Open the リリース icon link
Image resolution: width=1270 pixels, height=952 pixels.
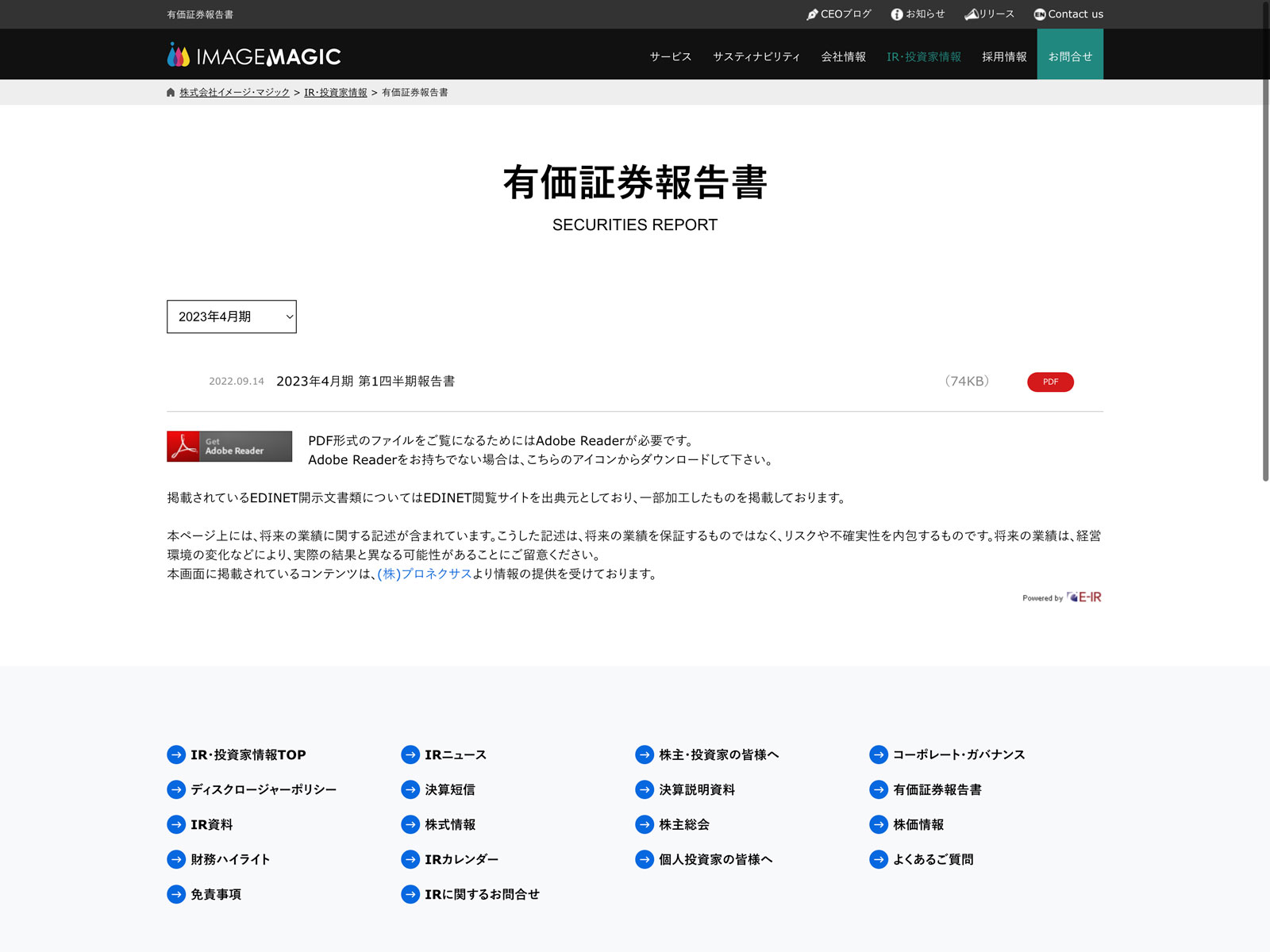click(971, 14)
